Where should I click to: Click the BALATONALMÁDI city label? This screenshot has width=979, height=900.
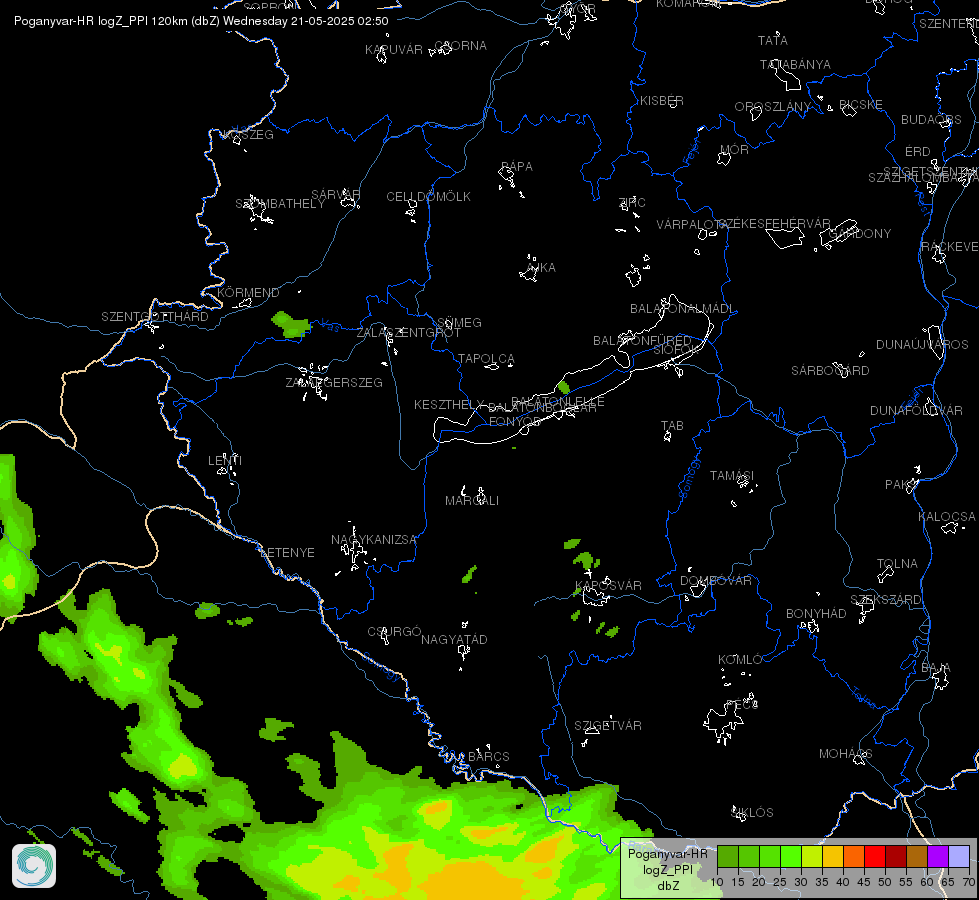[682, 309]
